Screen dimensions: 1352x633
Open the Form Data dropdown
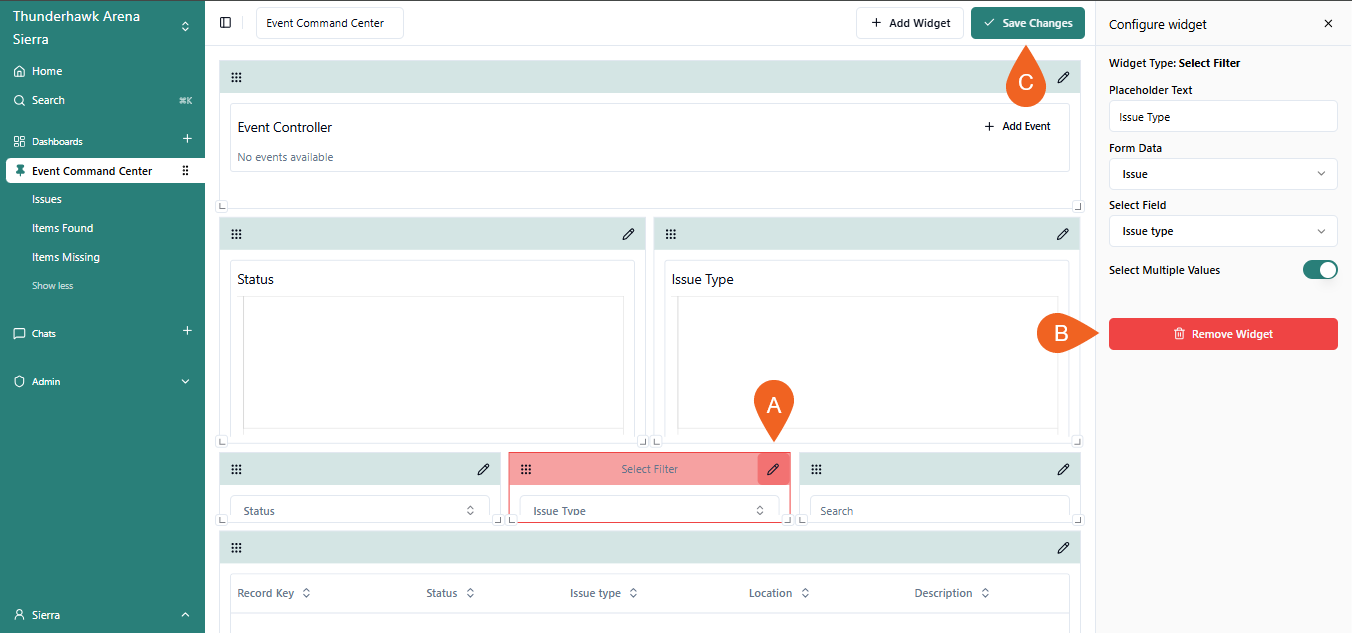coord(1222,174)
